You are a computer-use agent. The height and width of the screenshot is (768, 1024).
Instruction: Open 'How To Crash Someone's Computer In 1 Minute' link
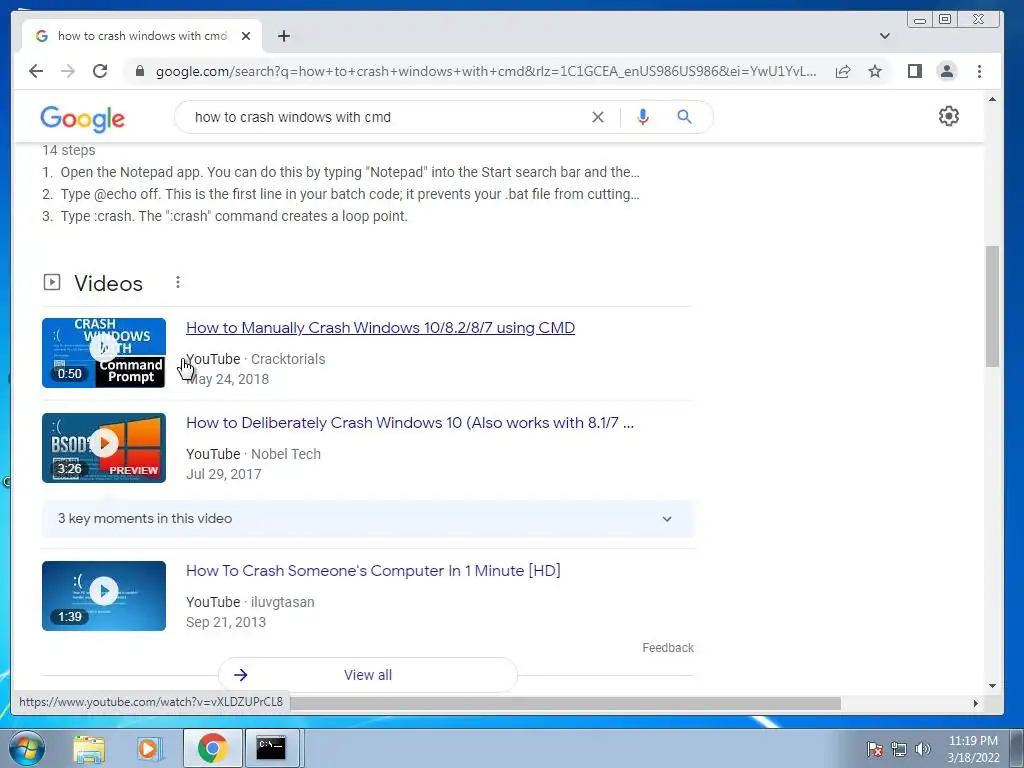point(373,571)
